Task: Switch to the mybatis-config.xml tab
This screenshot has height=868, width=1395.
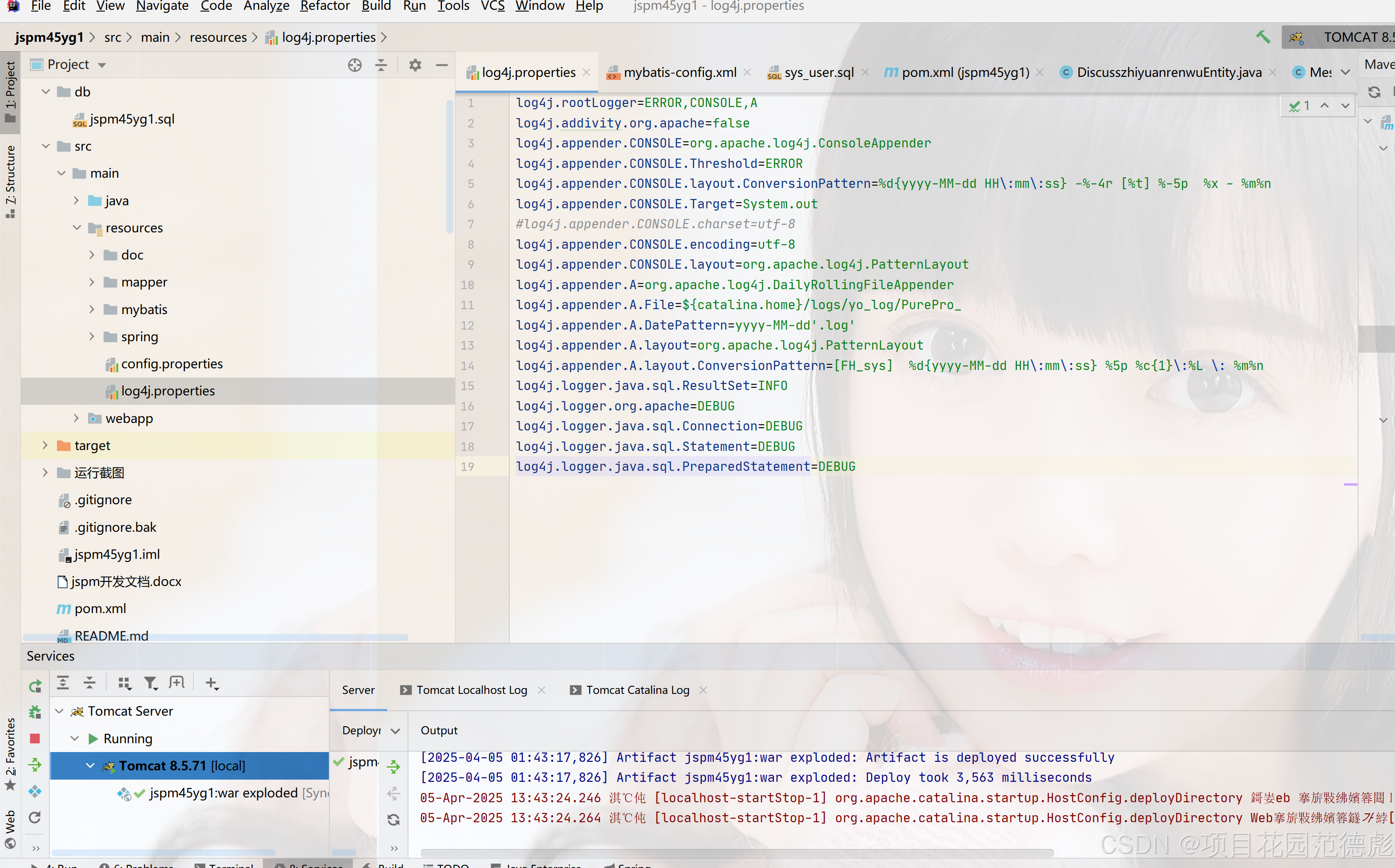Action: coord(680,72)
